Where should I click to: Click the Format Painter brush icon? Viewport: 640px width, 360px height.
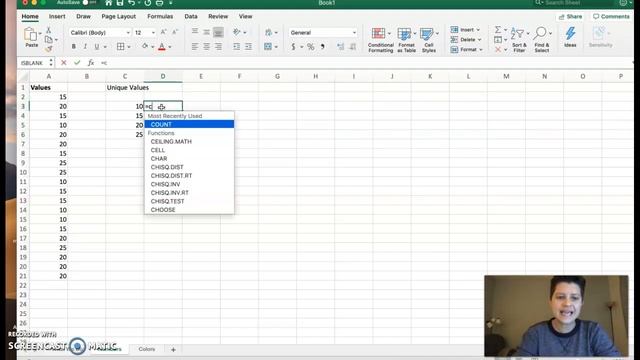[x=49, y=49]
